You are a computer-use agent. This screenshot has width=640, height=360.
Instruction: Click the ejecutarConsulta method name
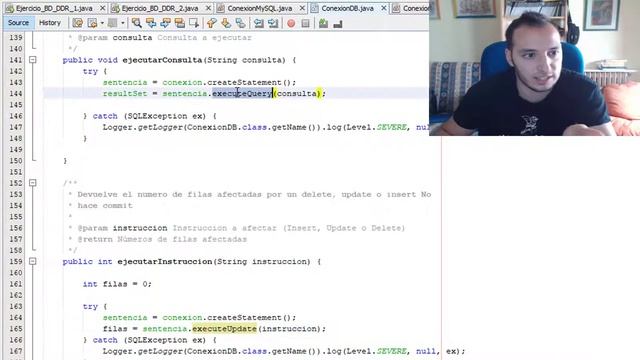point(162,60)
